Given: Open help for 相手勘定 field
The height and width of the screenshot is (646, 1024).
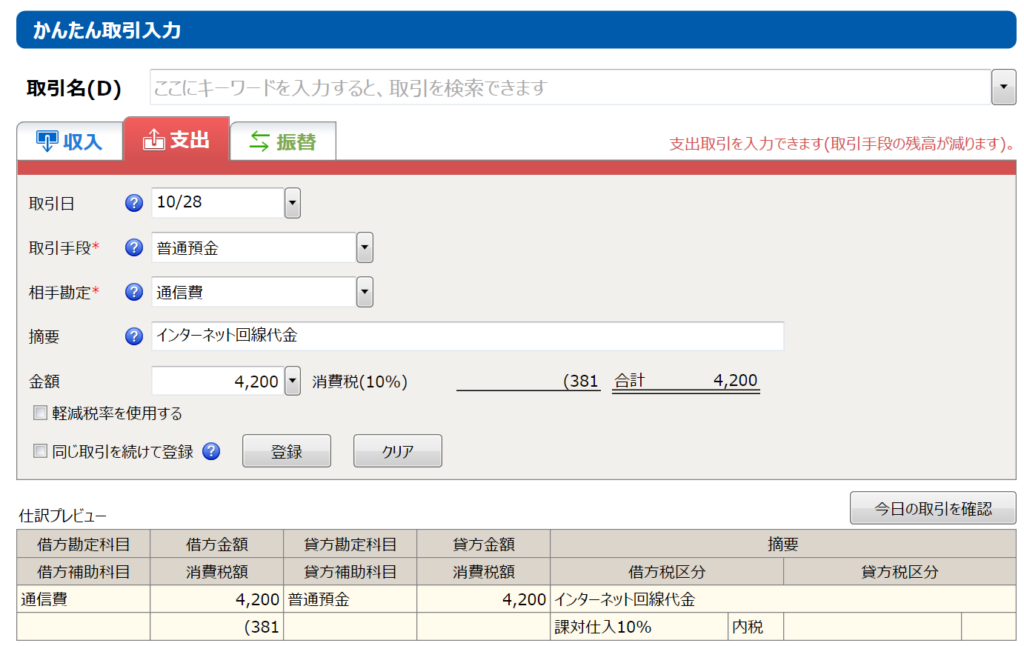Looking at the screenshot, I should 134,292.
